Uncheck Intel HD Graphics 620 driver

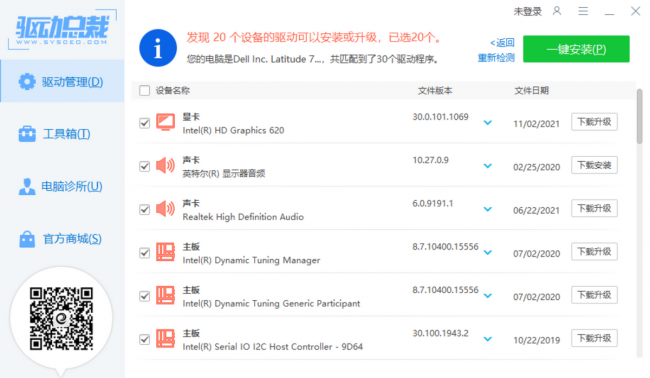pos(144,123)
